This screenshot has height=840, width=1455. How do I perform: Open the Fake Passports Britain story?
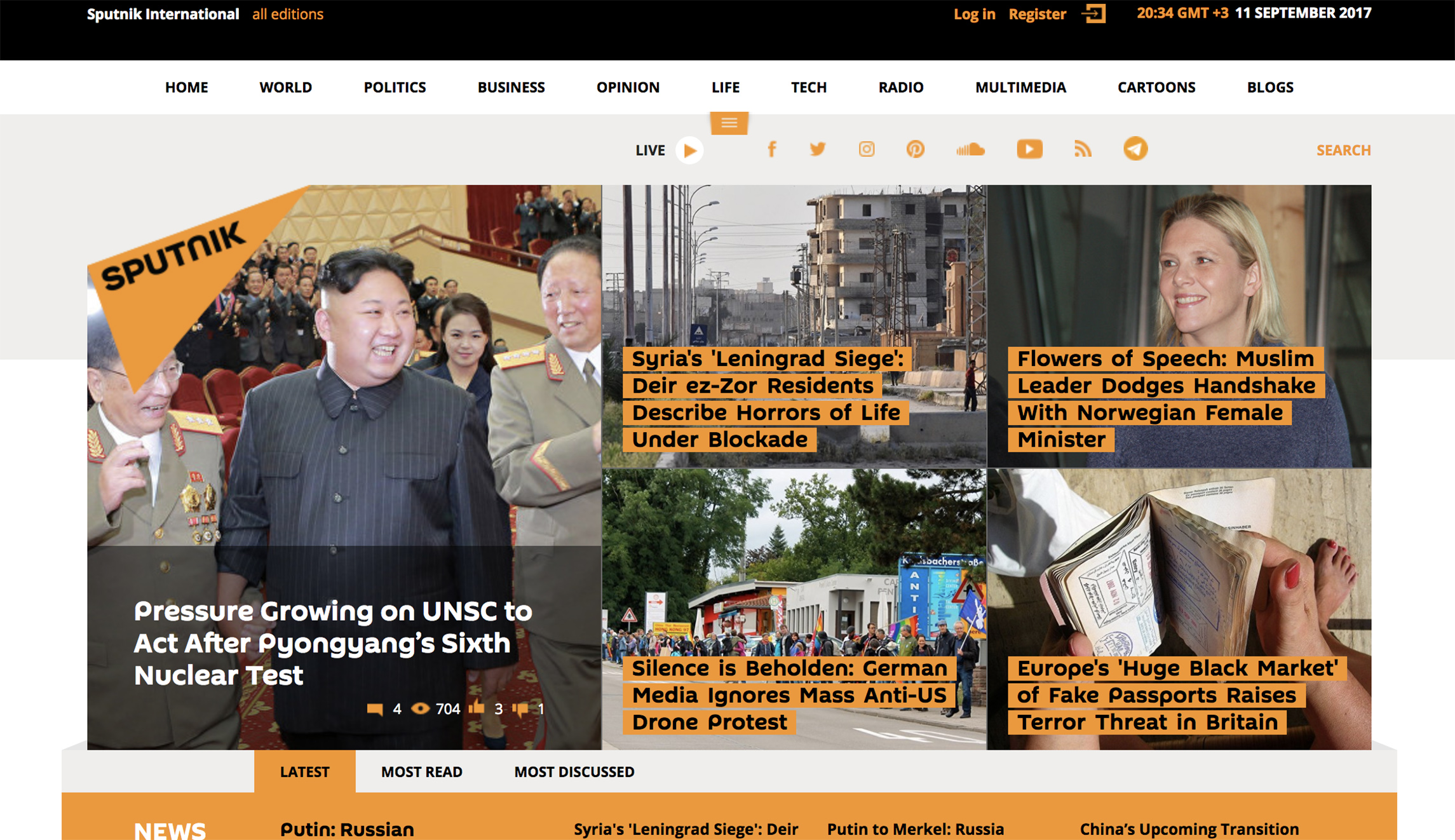coord(1177,695)
